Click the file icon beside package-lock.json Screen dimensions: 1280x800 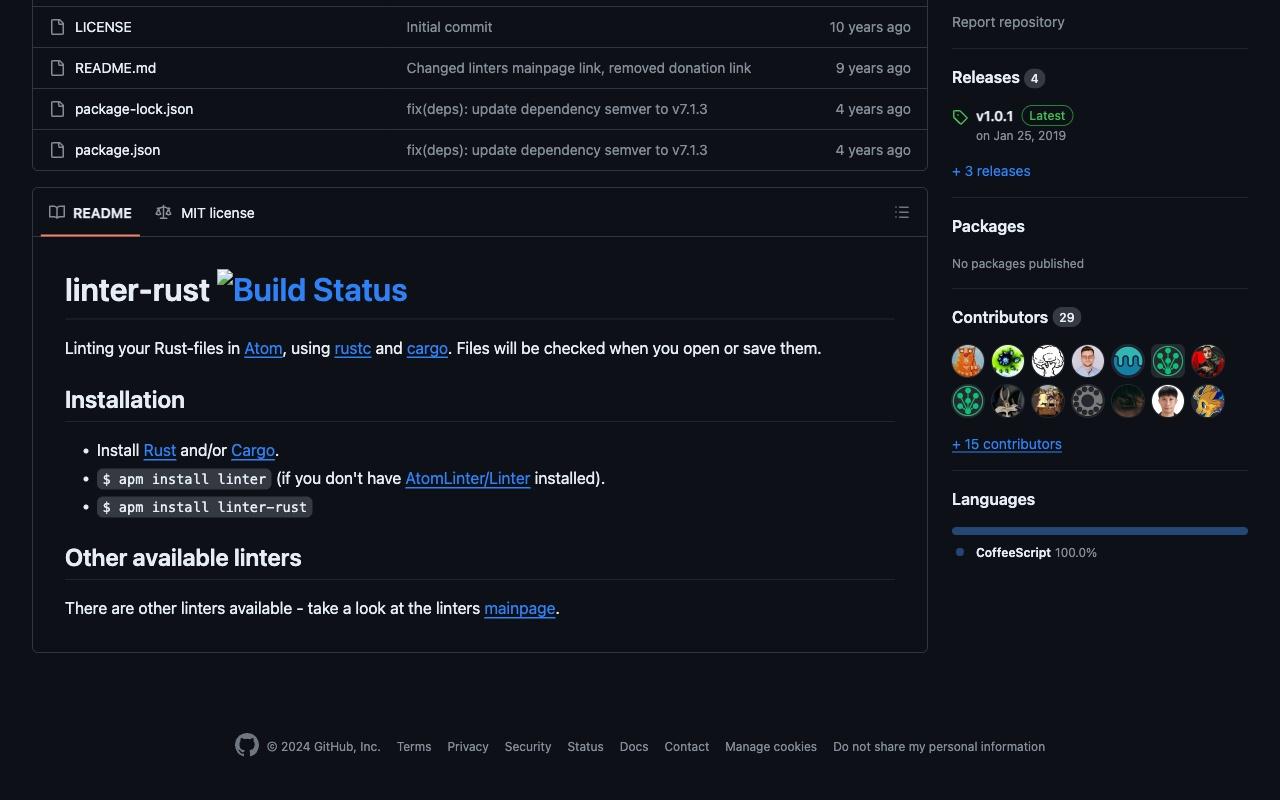(x=57, y=109)
